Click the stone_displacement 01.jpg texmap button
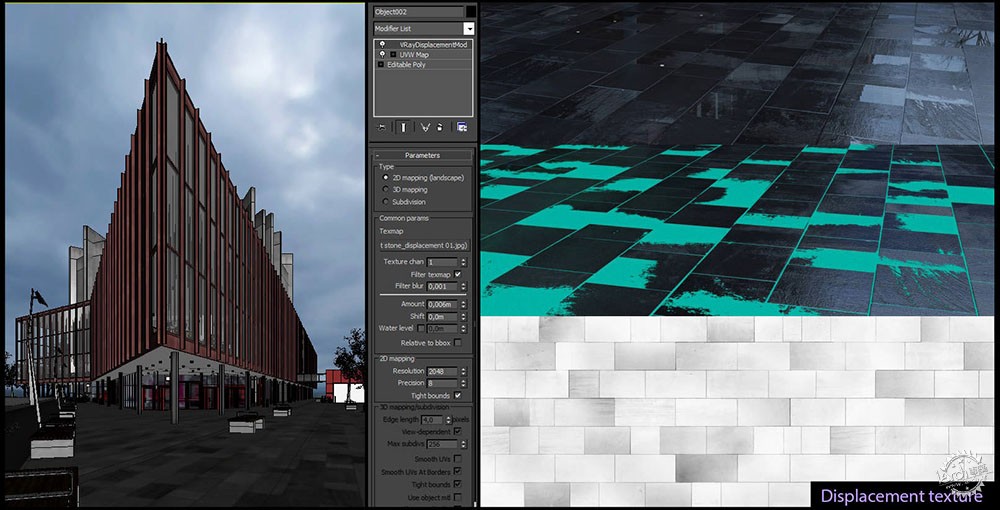Viewport: 1000px width, 510px height. click(x=424, y=246)
